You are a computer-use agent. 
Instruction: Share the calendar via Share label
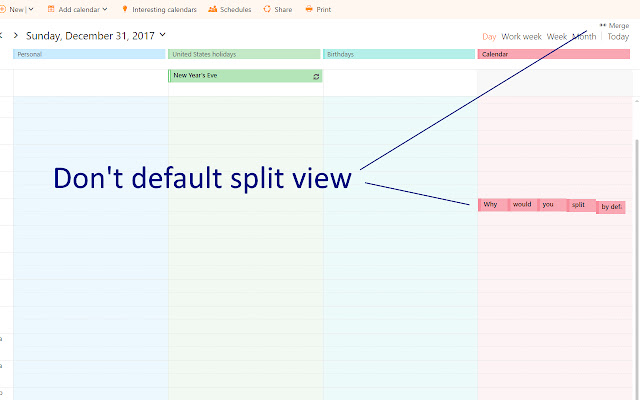[283, 9]
